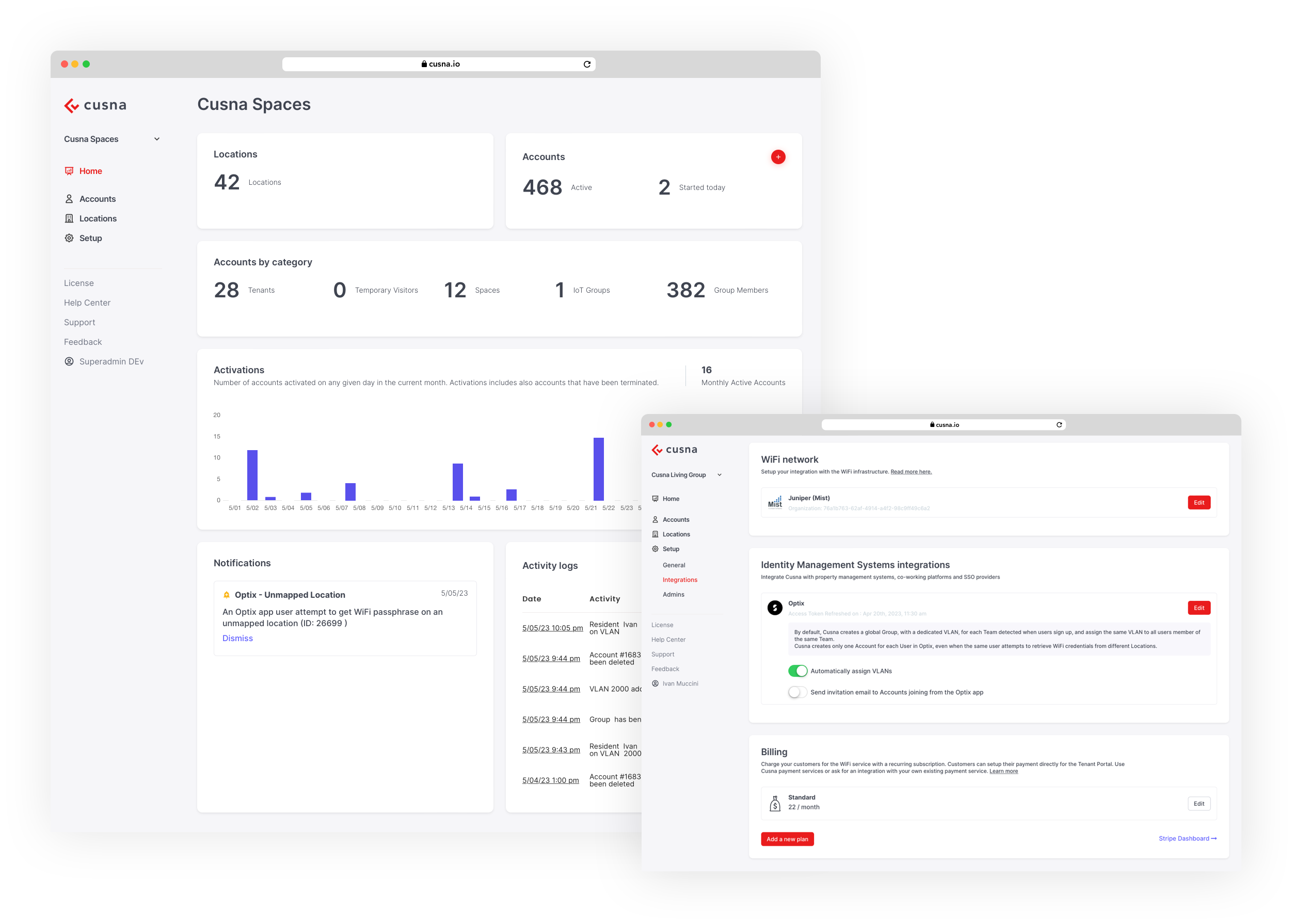Viewport: 1293px width, 924px height.
Task: Click the 5/04/23 1:00 pm activity log date
Action: pos(550,780)
